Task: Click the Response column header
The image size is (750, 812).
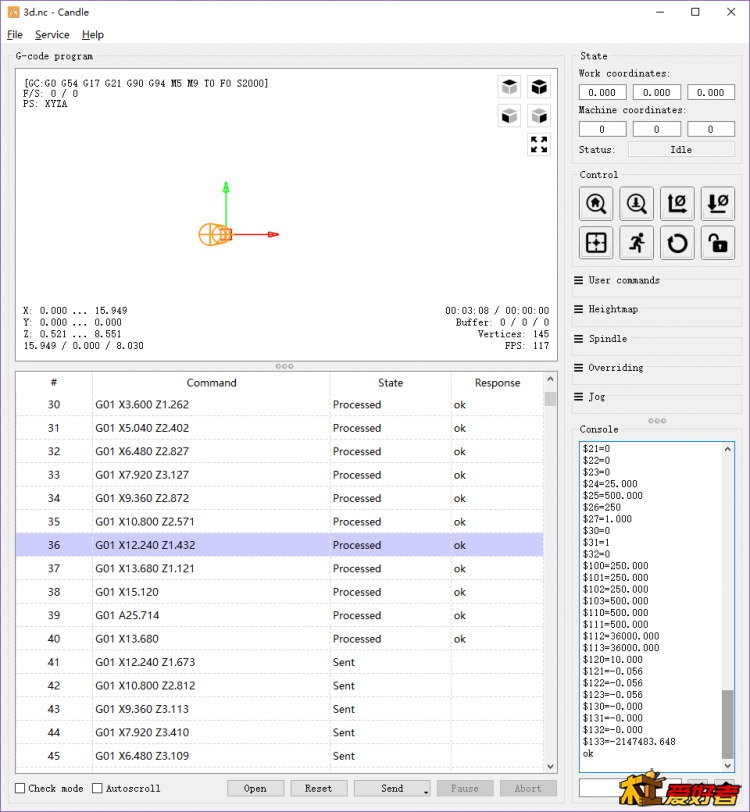Action: pos(497,383)
